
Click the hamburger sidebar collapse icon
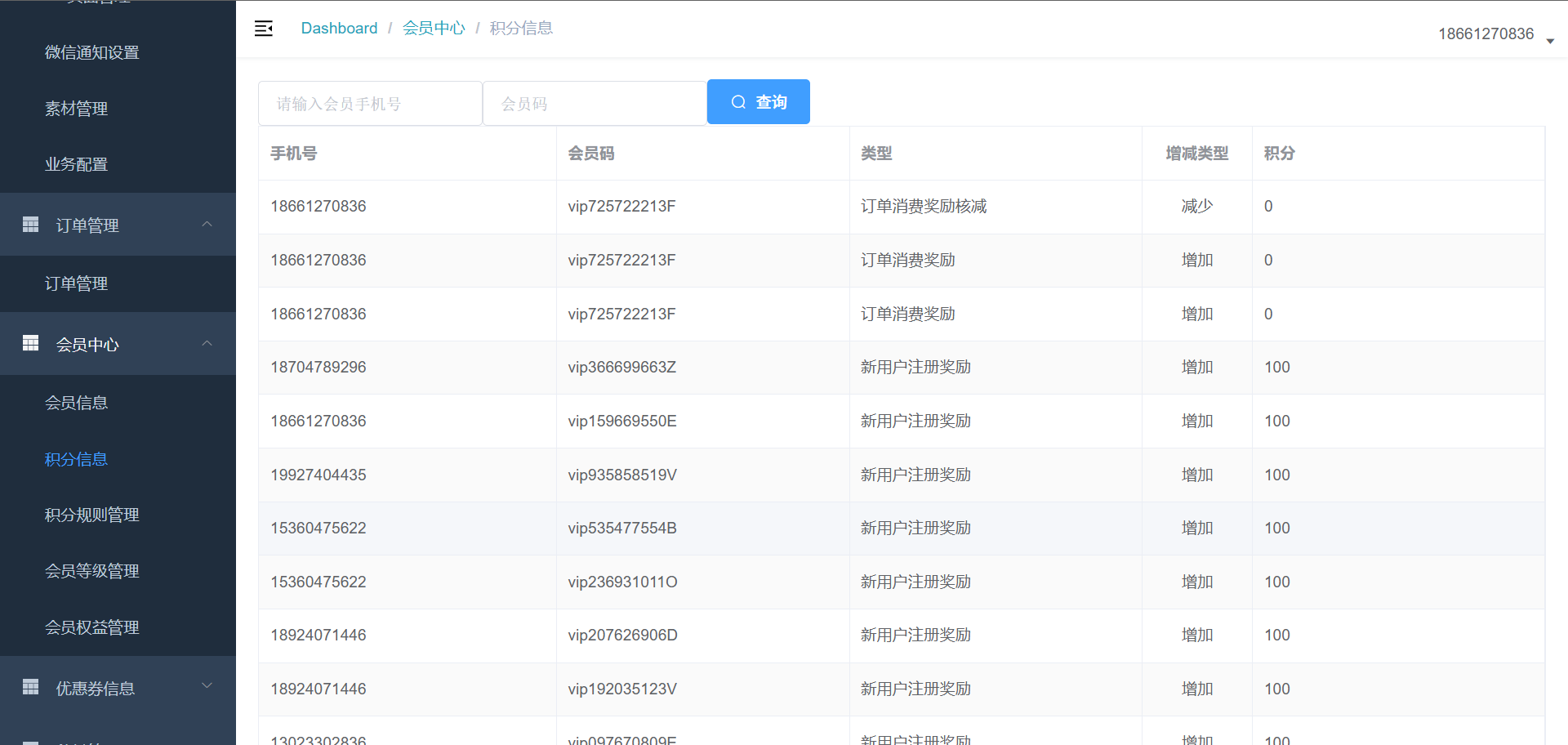click(264, 29)
